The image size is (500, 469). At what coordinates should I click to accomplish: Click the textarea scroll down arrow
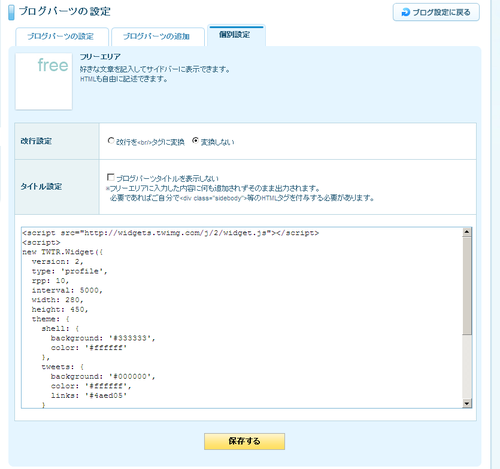pos(467,403)
